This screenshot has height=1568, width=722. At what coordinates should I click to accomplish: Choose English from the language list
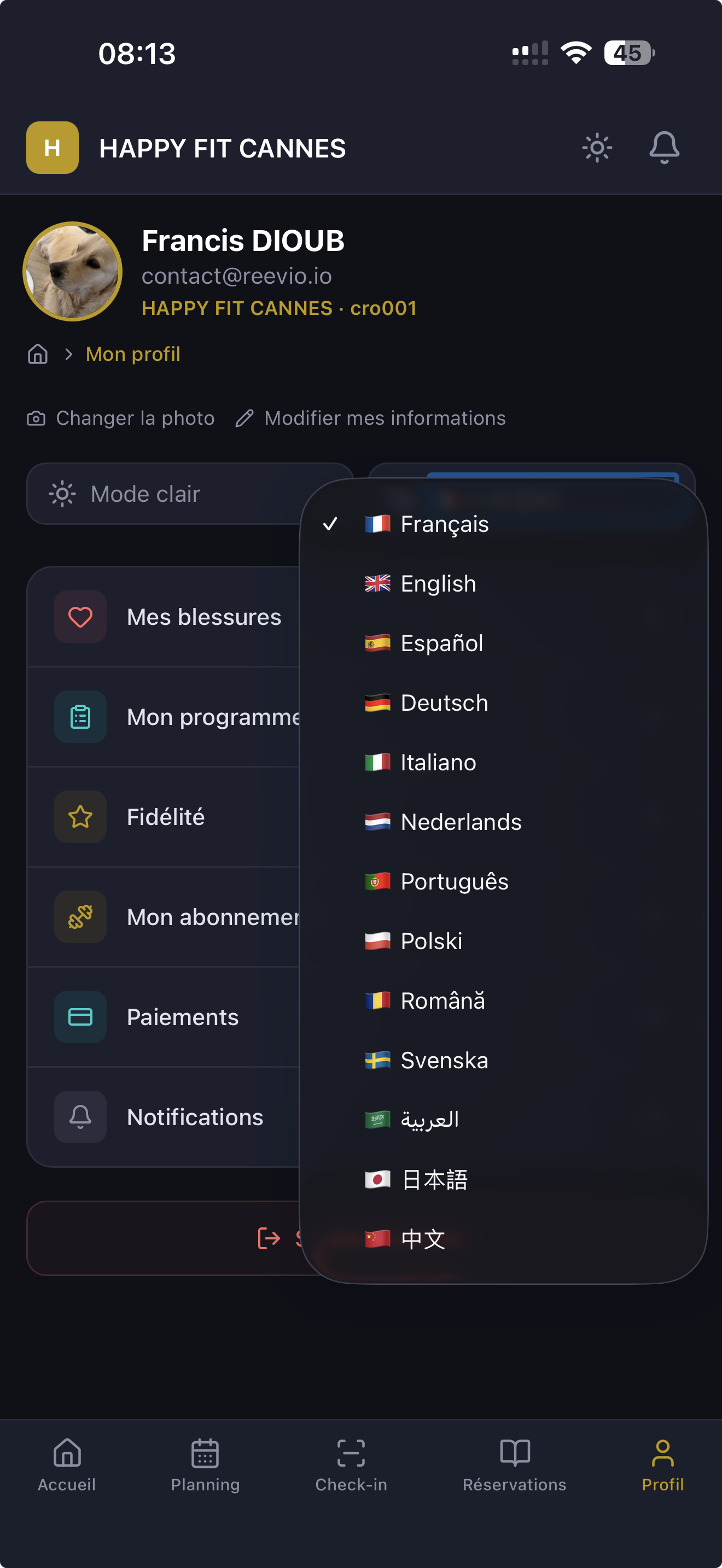click(x=438, y=584)
